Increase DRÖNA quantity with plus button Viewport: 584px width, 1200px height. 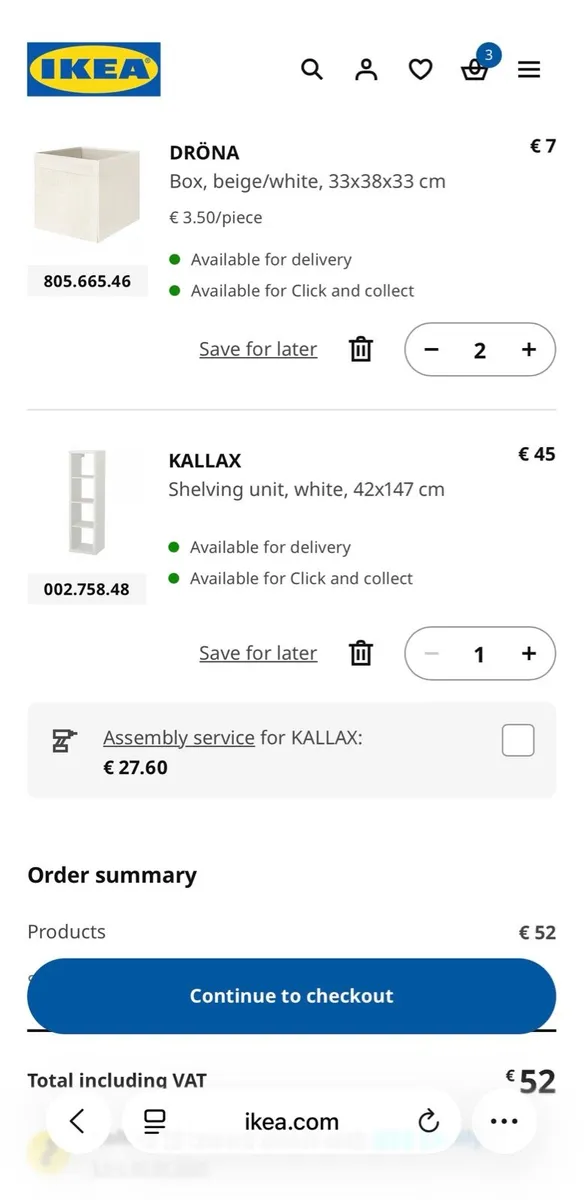[528, 350]
